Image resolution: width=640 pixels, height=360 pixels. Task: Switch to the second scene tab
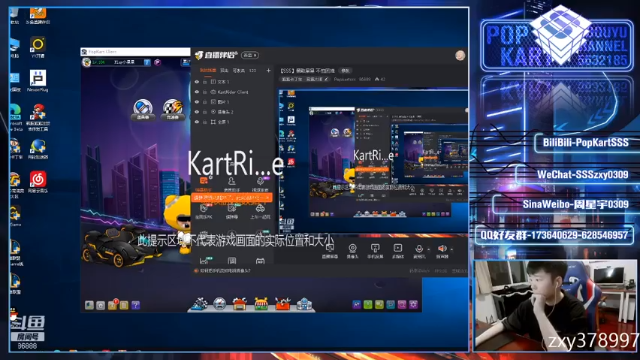(x=224, y=71)
